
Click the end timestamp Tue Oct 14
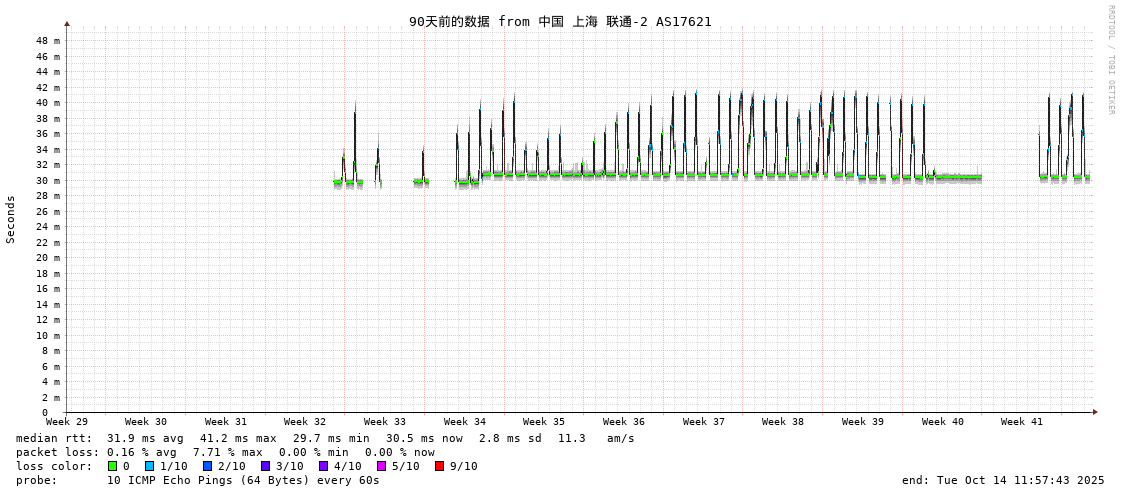click(x=1003, y=480)
